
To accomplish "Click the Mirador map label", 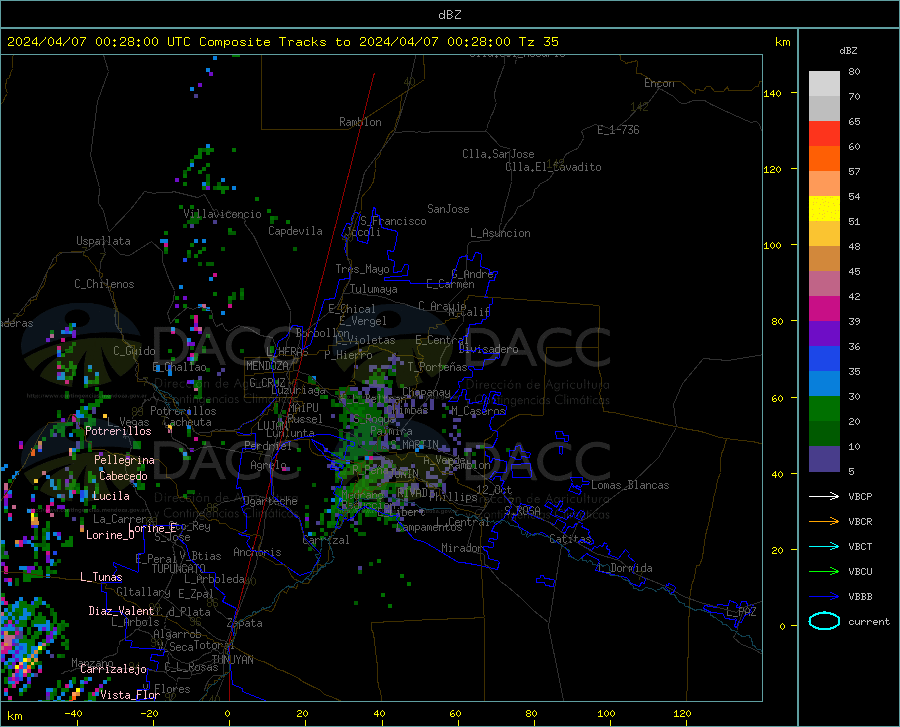I will point(462,548).
